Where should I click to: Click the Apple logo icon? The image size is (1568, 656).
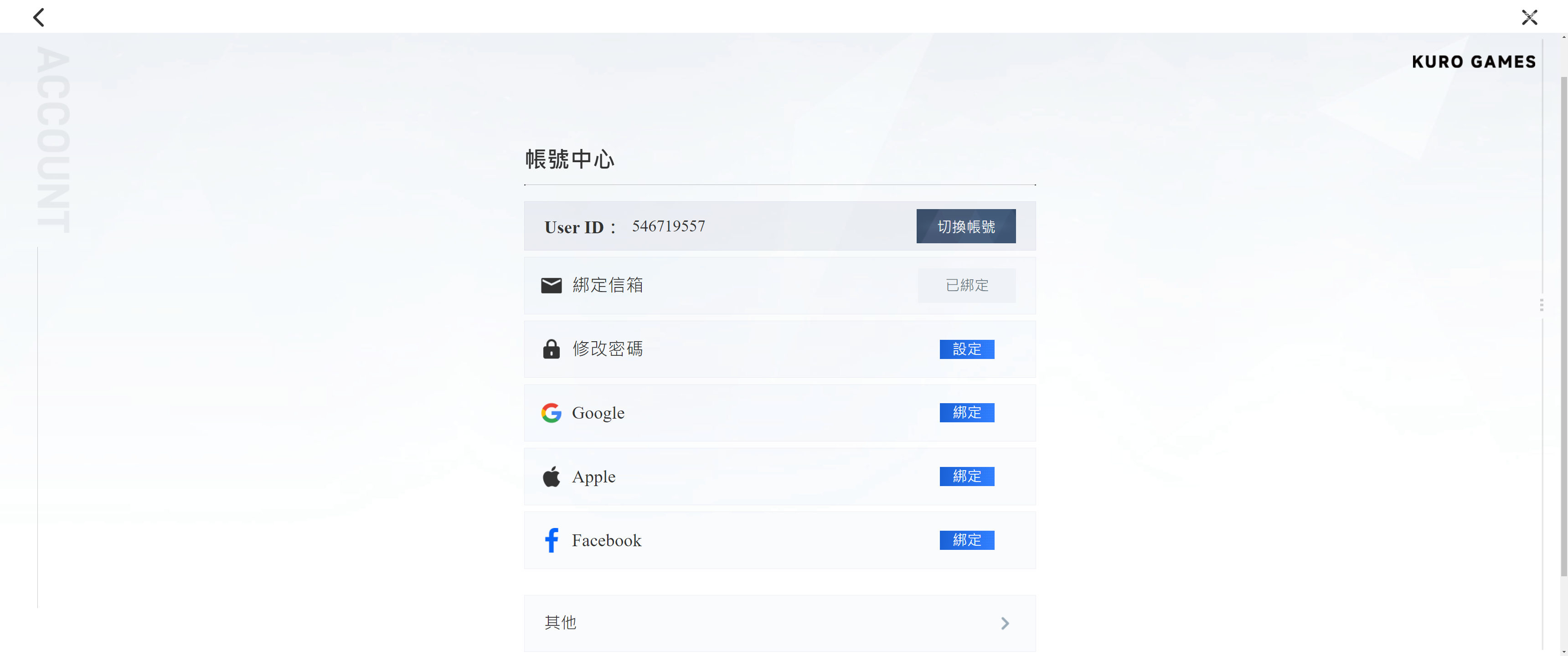(551, 477)
